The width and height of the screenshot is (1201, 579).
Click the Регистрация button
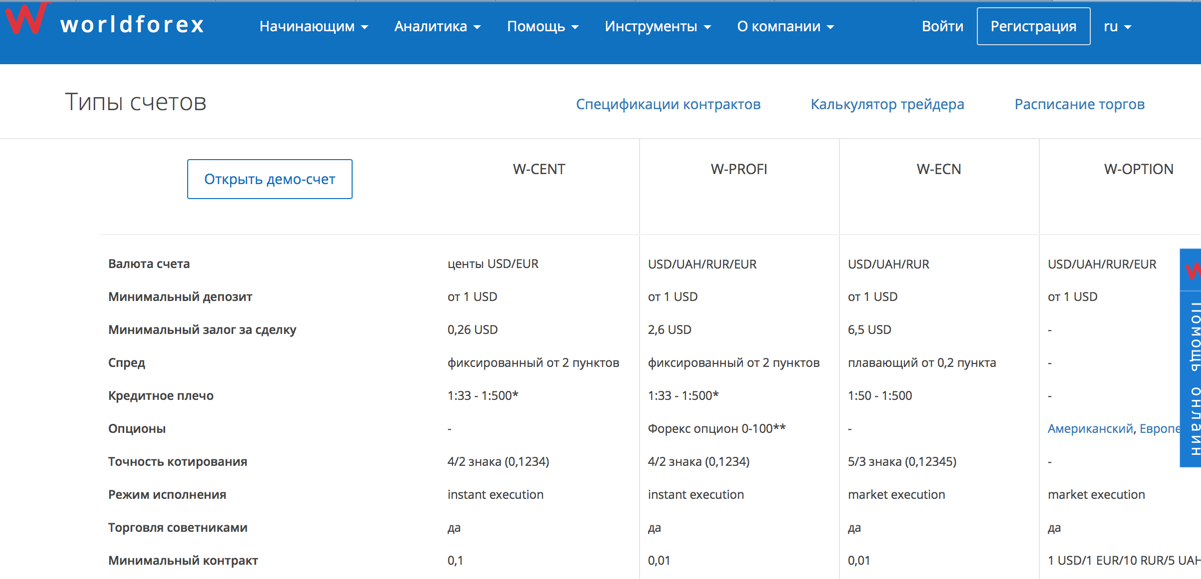point(1033,26)
